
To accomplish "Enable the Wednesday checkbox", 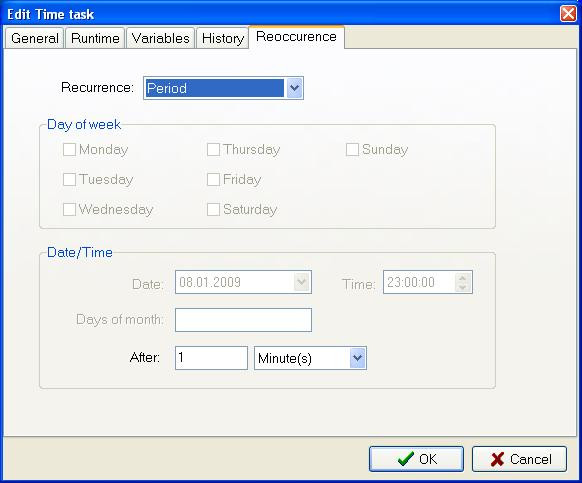I will click(69, 209).
